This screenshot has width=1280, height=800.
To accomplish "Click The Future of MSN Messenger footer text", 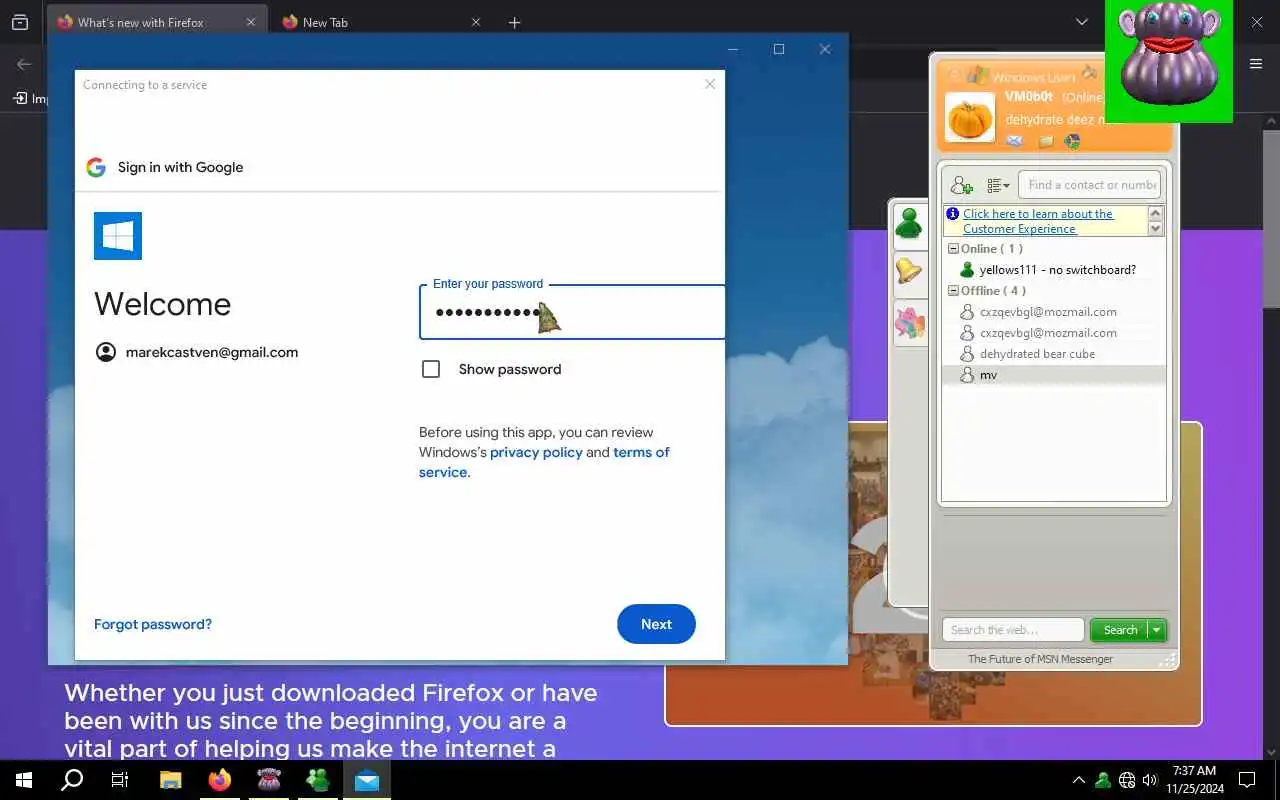I will 1040,659.
